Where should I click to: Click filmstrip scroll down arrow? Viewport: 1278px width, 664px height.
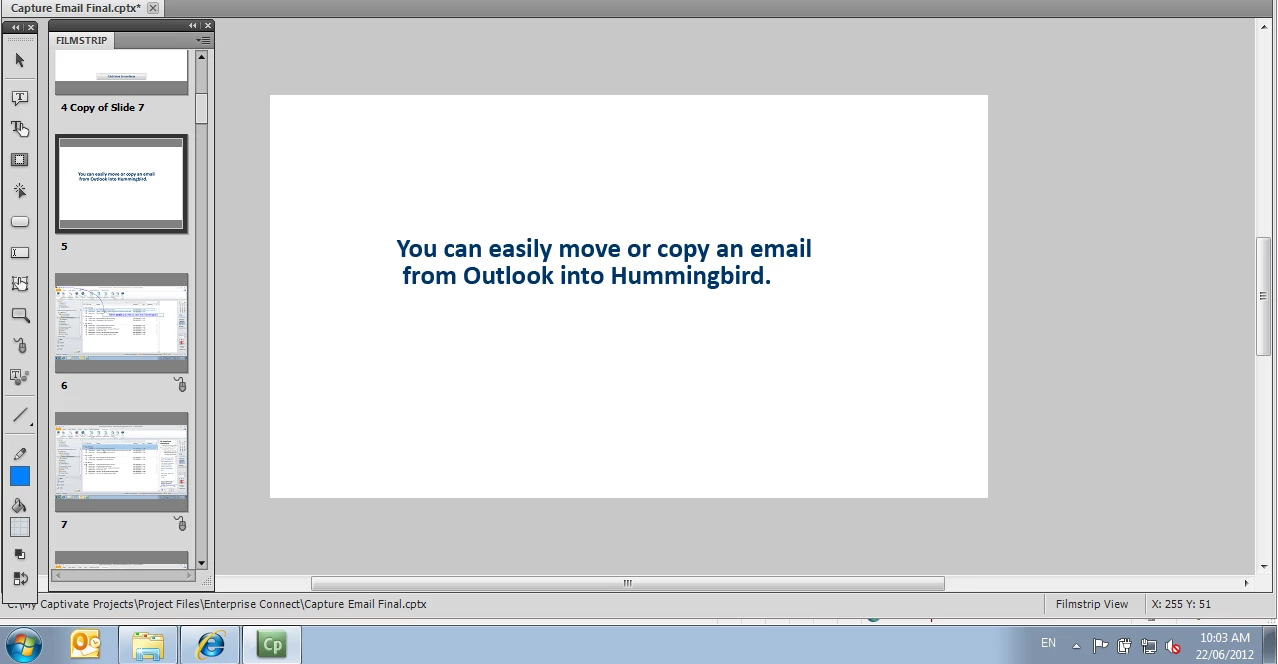(201, 563)
